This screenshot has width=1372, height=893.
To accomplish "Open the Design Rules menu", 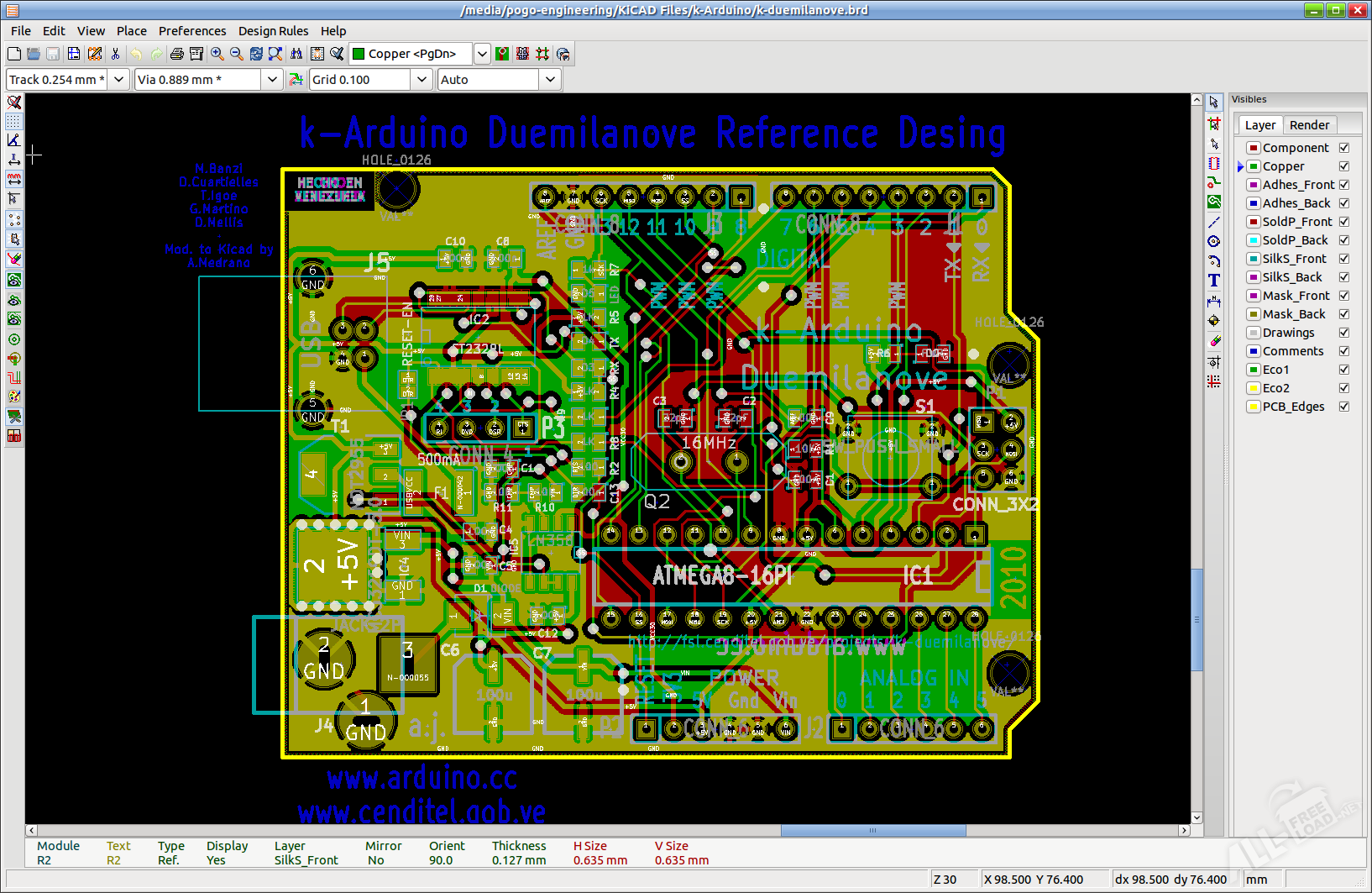I will 273,31.
